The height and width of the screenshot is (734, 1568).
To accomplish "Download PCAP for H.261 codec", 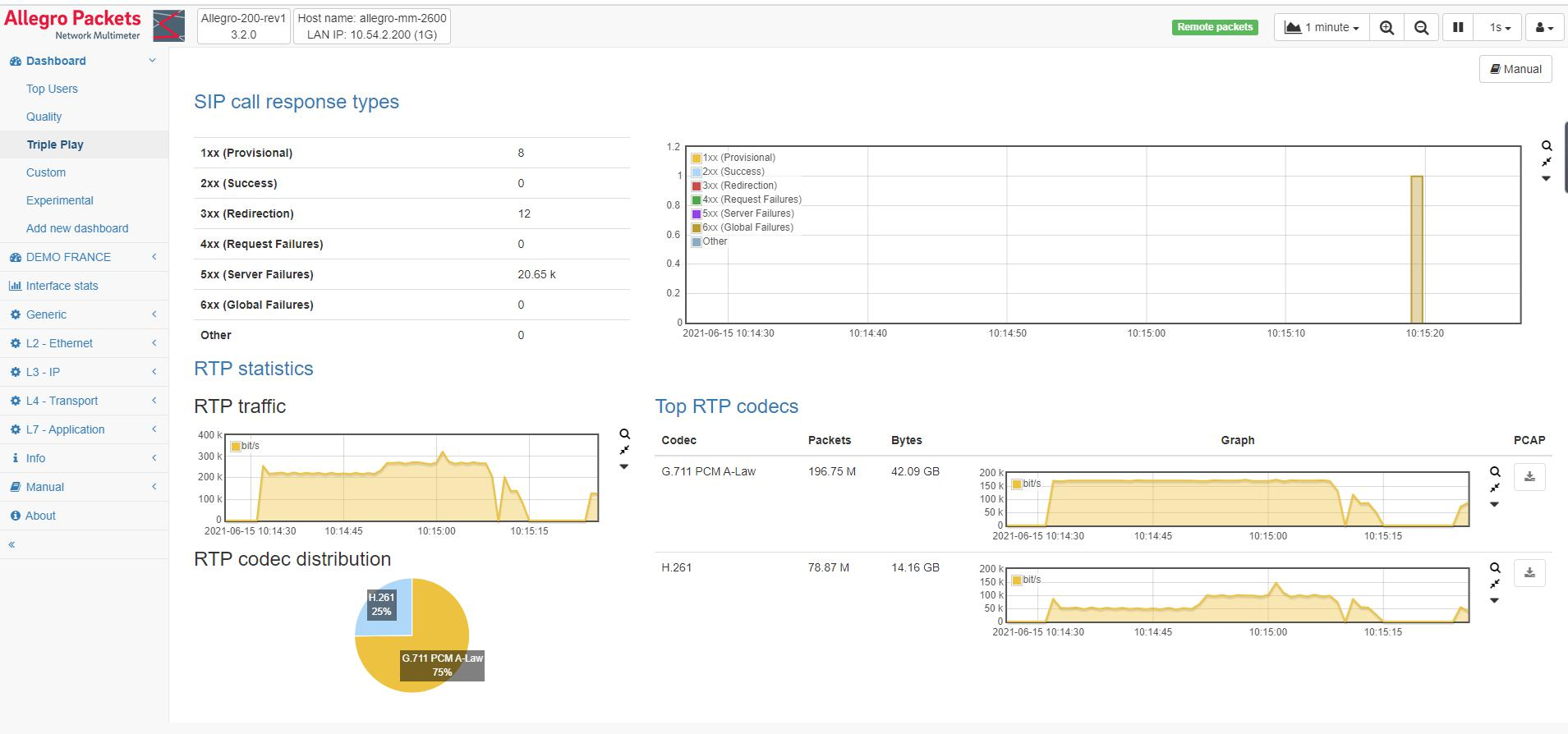I will click(x=1529, y=573).
